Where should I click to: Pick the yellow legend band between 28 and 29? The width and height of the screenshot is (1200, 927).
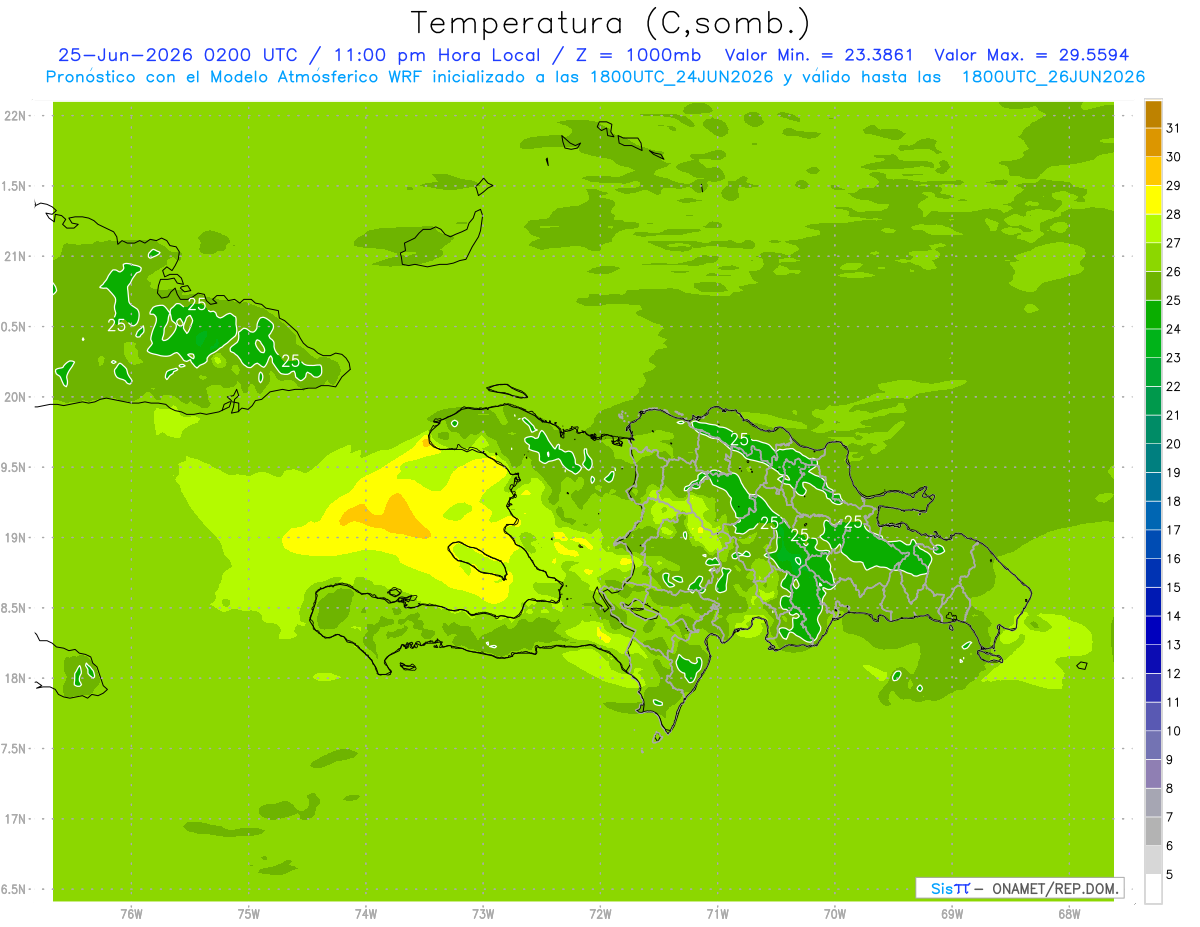click(x=1153, y=200)
